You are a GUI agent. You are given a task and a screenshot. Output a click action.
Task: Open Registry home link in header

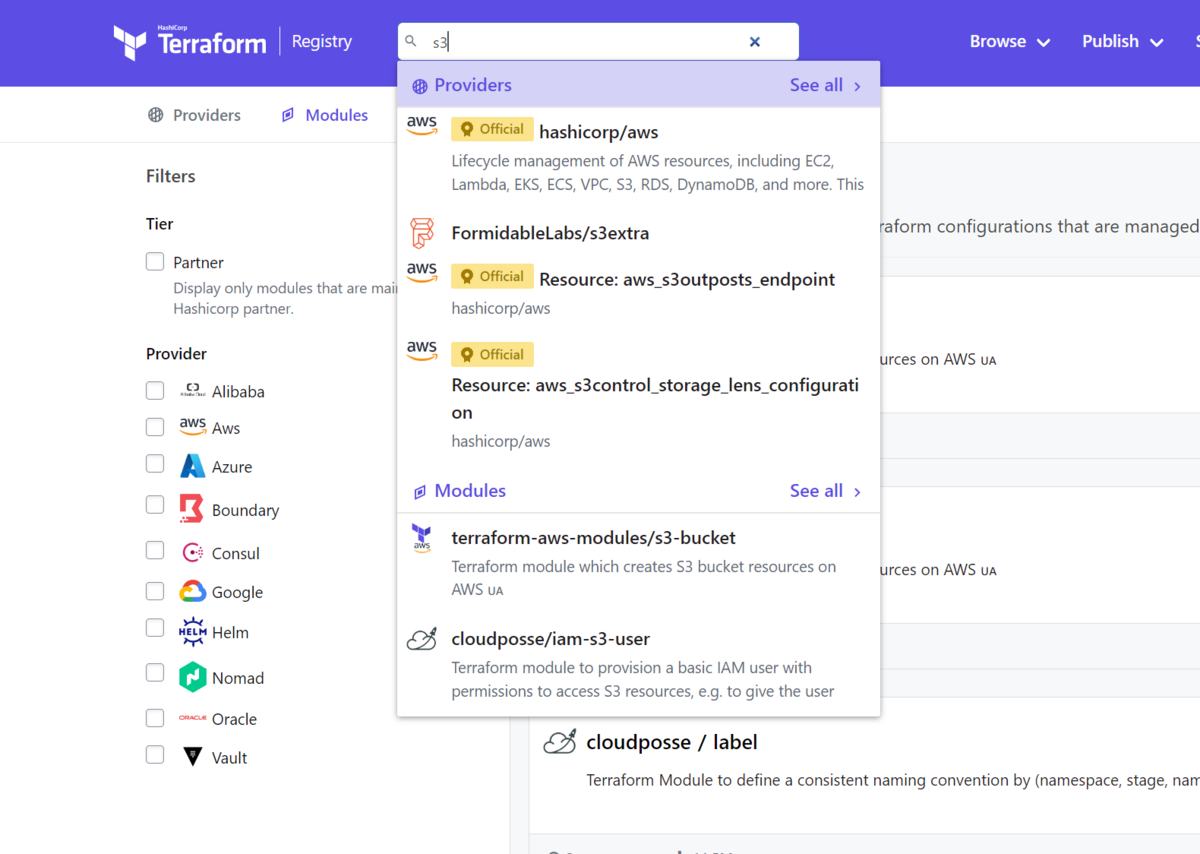322,42
